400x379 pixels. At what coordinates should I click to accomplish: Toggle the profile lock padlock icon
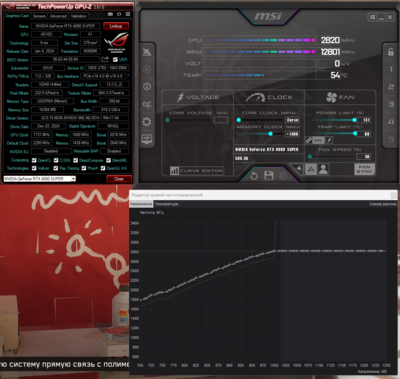coord(391,52)
